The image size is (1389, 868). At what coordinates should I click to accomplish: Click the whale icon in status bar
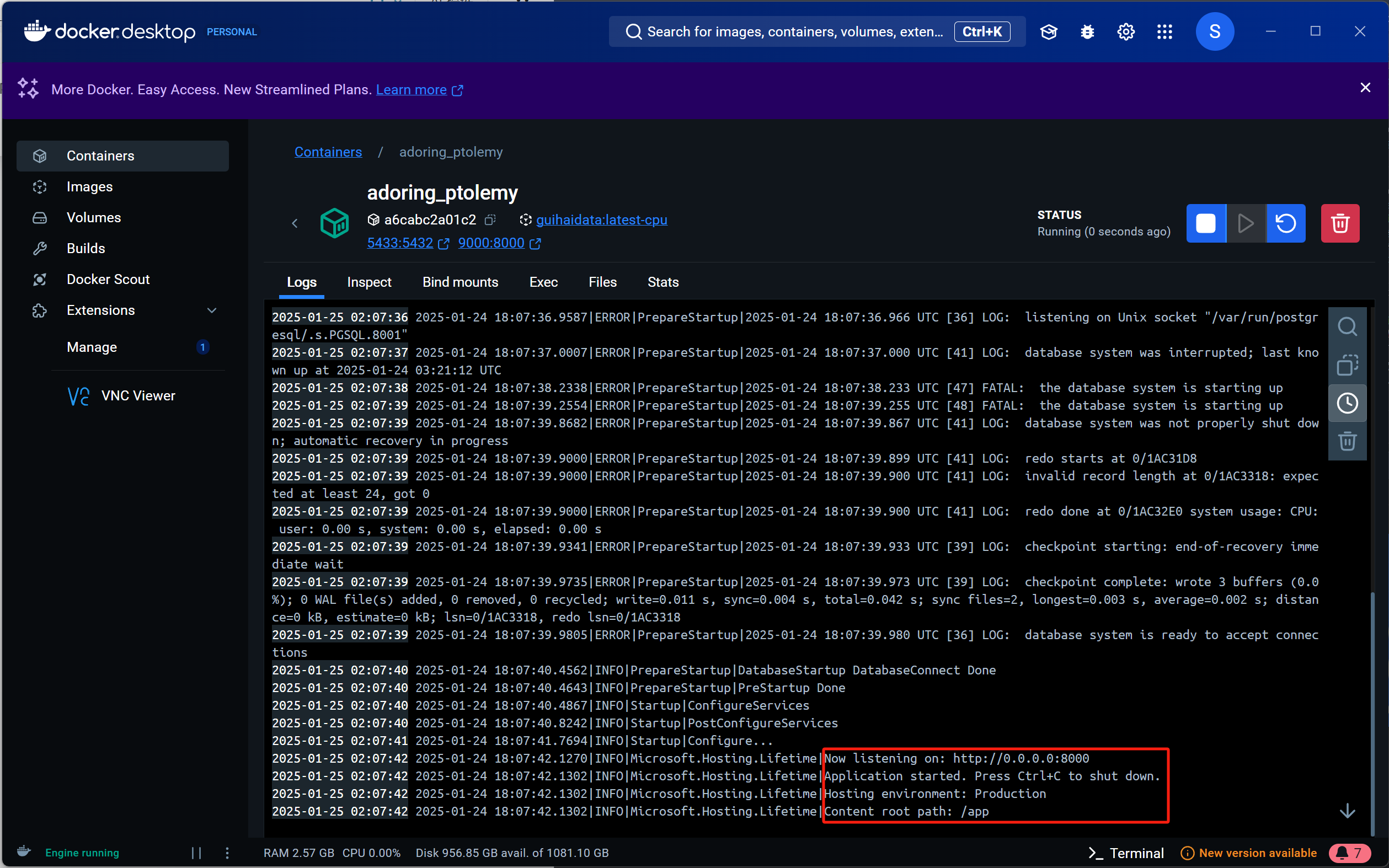pyautogui.click(x=24, y=851)
